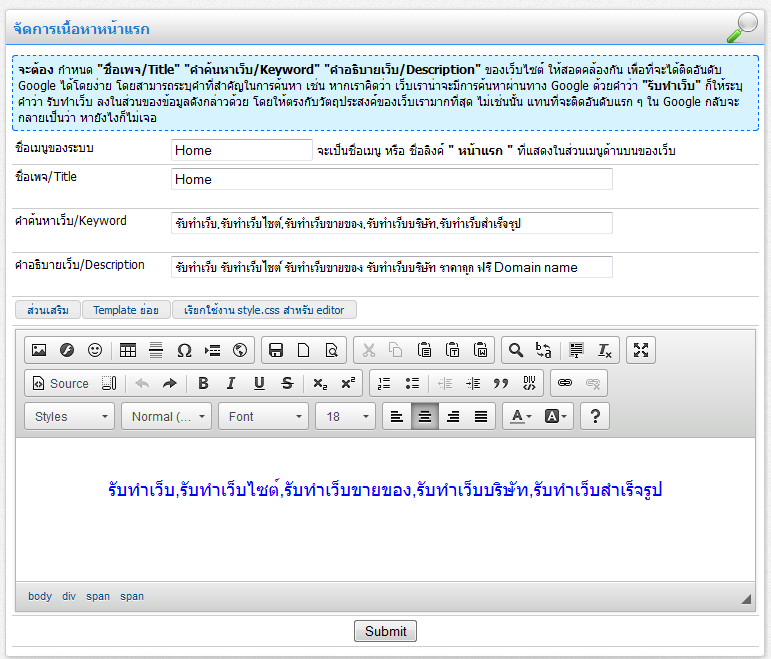This screenshot has width=771, height=659.
Task: Insert page break for printing
Action: (x=212, y=350)
